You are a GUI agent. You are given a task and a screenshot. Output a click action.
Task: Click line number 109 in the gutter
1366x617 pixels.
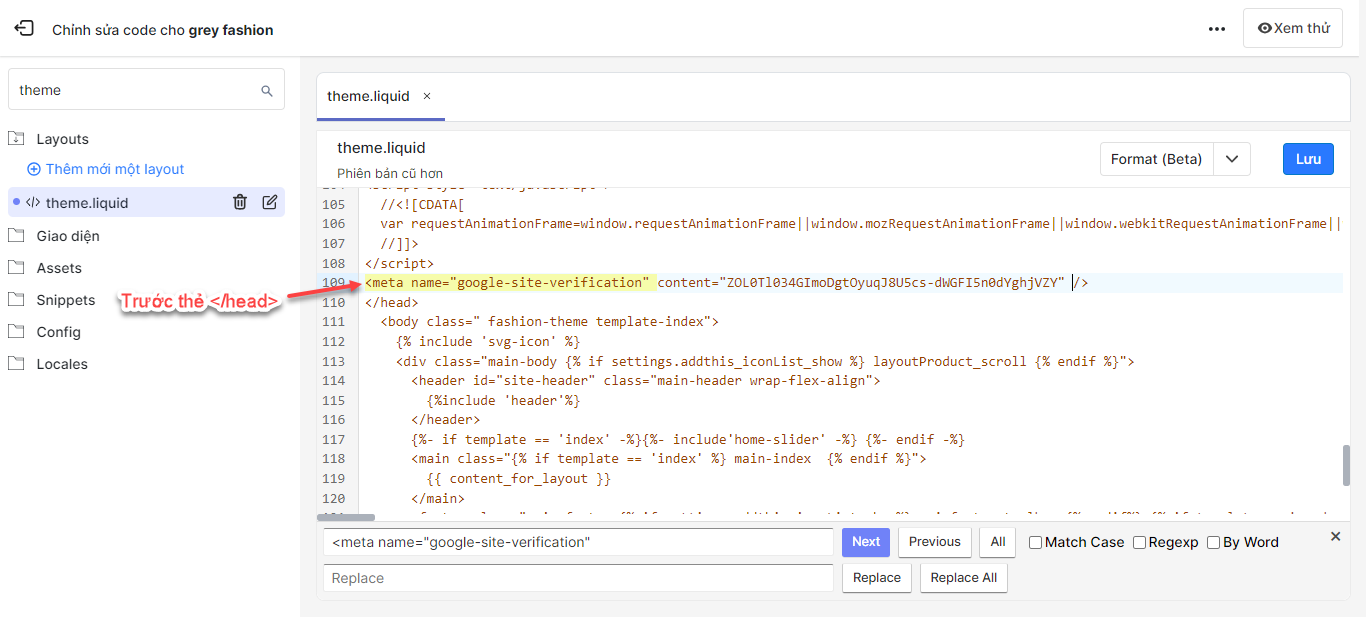pyautogui.click(x=332, y=283)
